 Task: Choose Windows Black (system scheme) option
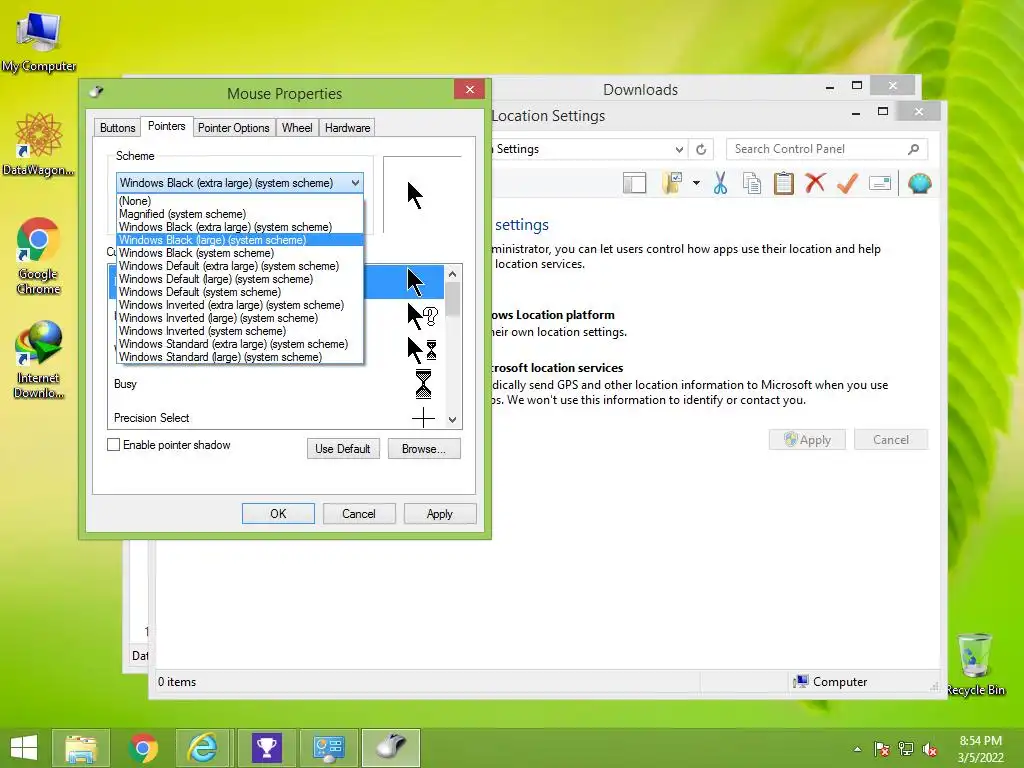coord(240,253)
